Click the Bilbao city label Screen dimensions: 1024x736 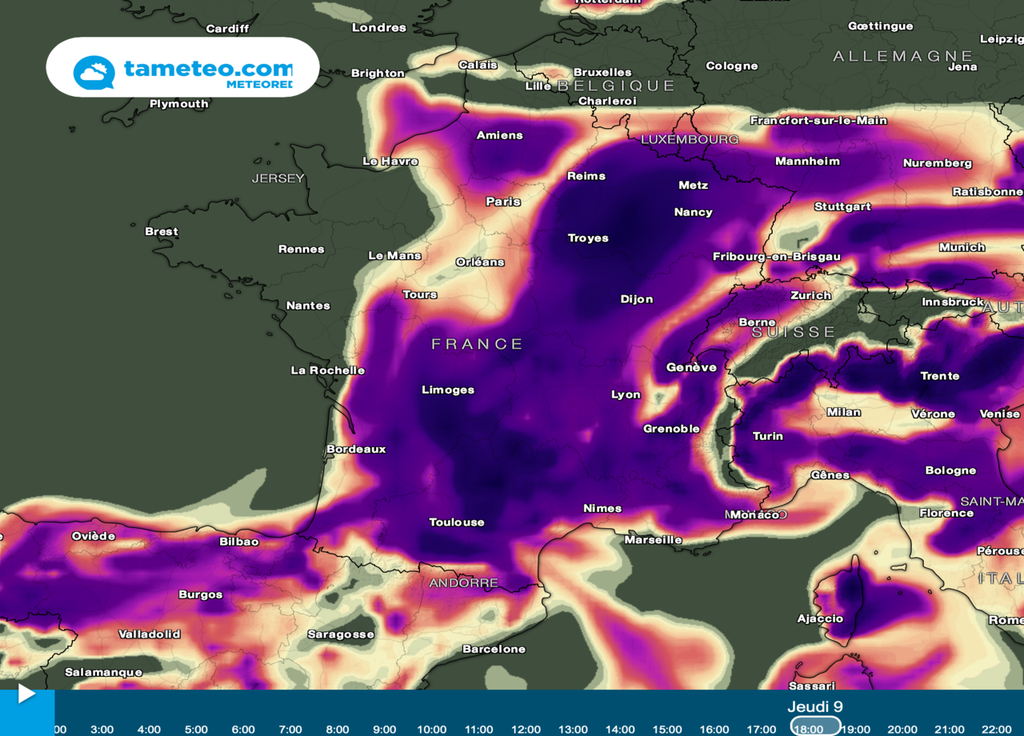pos(239,541)
